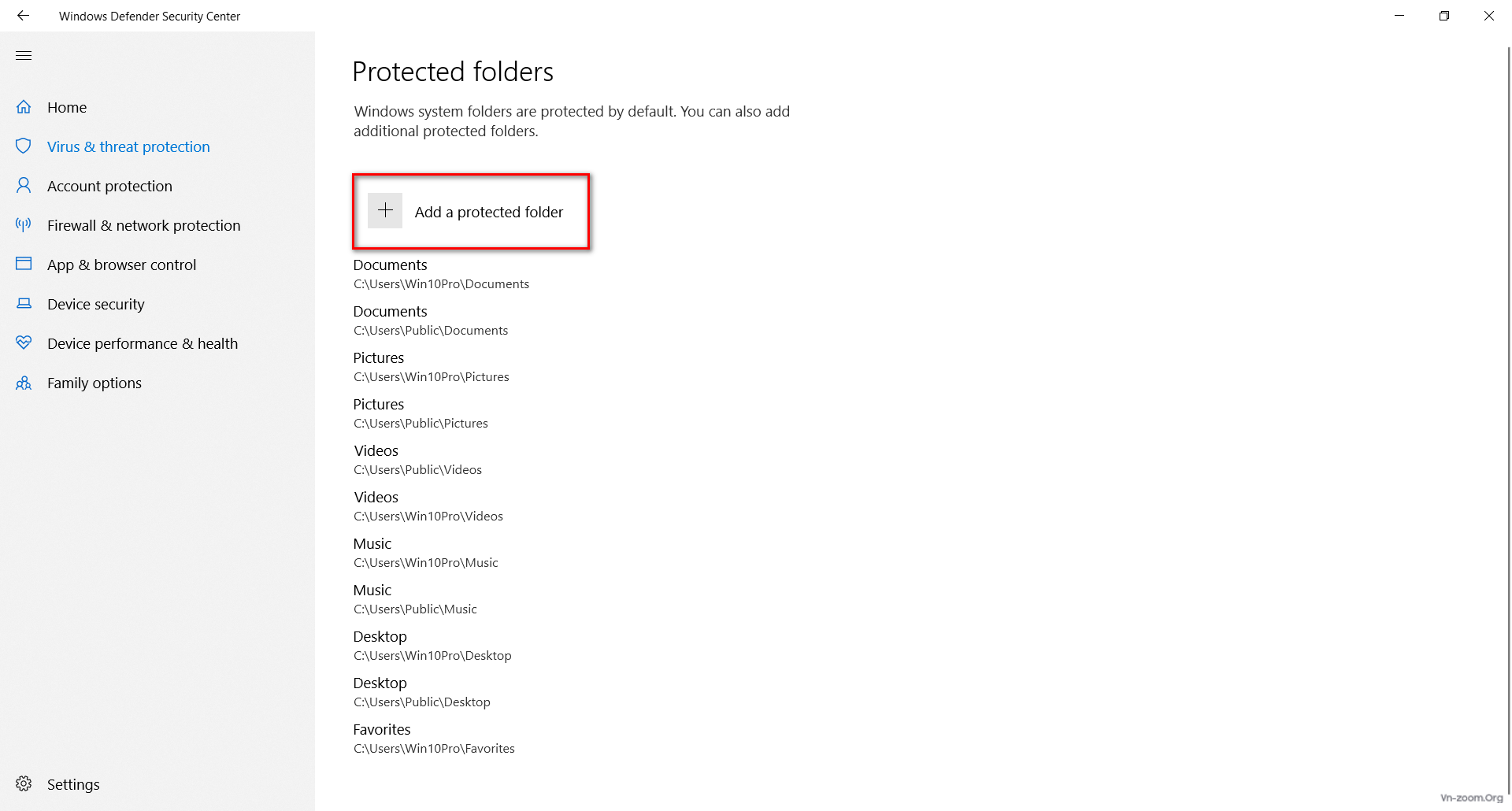The image size is (1512, 811).
Task: Click the Settings gear icon
Action: [24, 784]
